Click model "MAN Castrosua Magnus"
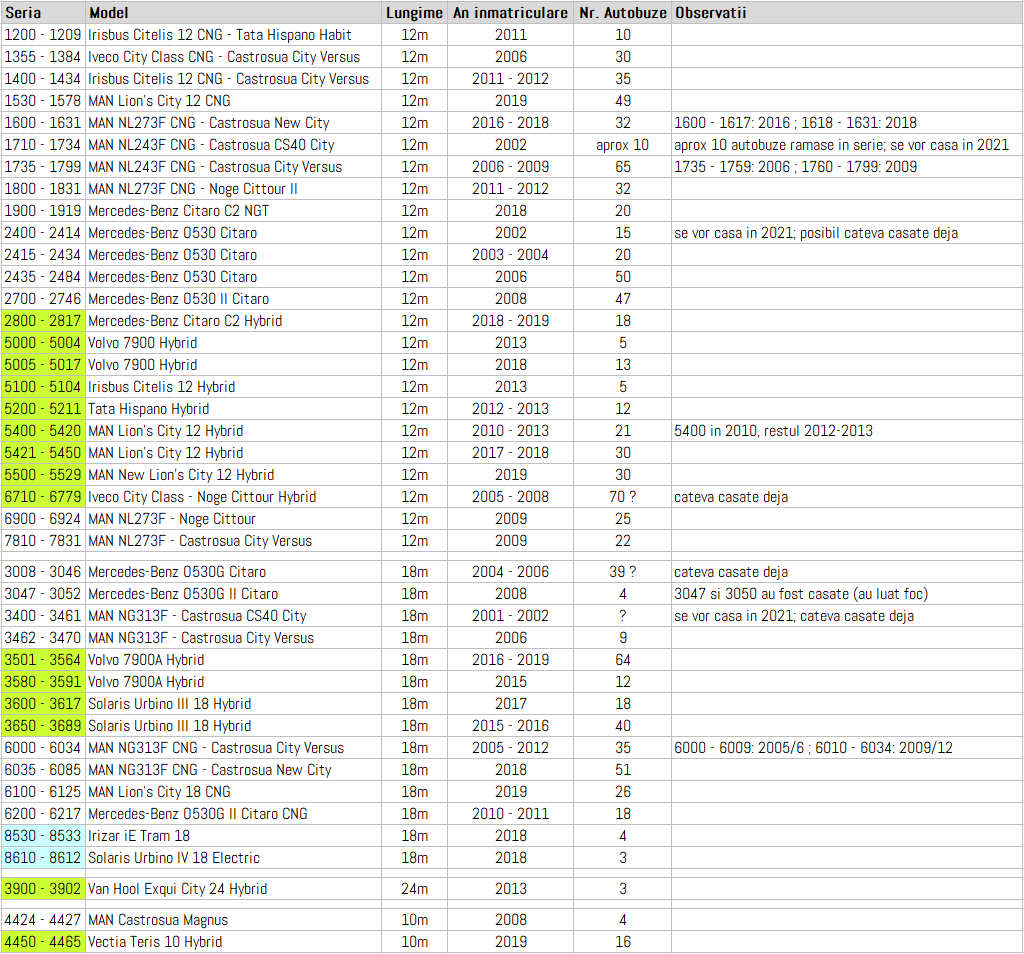The width and height of the screenshot is (1024, 954). pyautogui.click(x=158, y=920)
